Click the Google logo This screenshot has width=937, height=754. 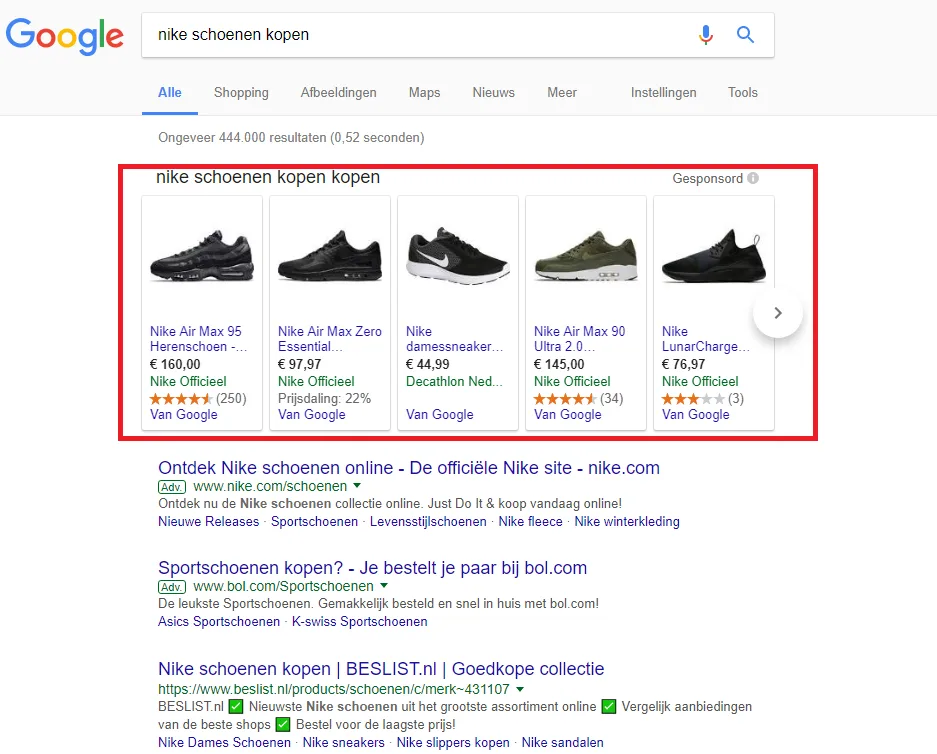(x=65, y=36)
